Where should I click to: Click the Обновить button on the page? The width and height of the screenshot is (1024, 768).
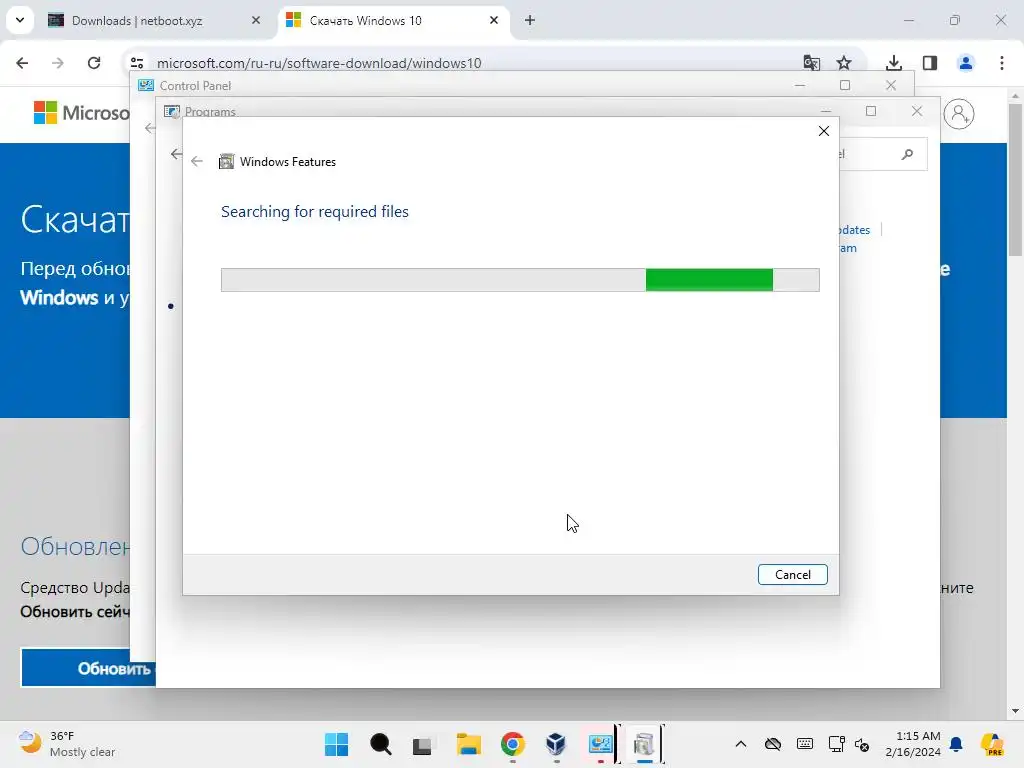click(x=88, y=668)
